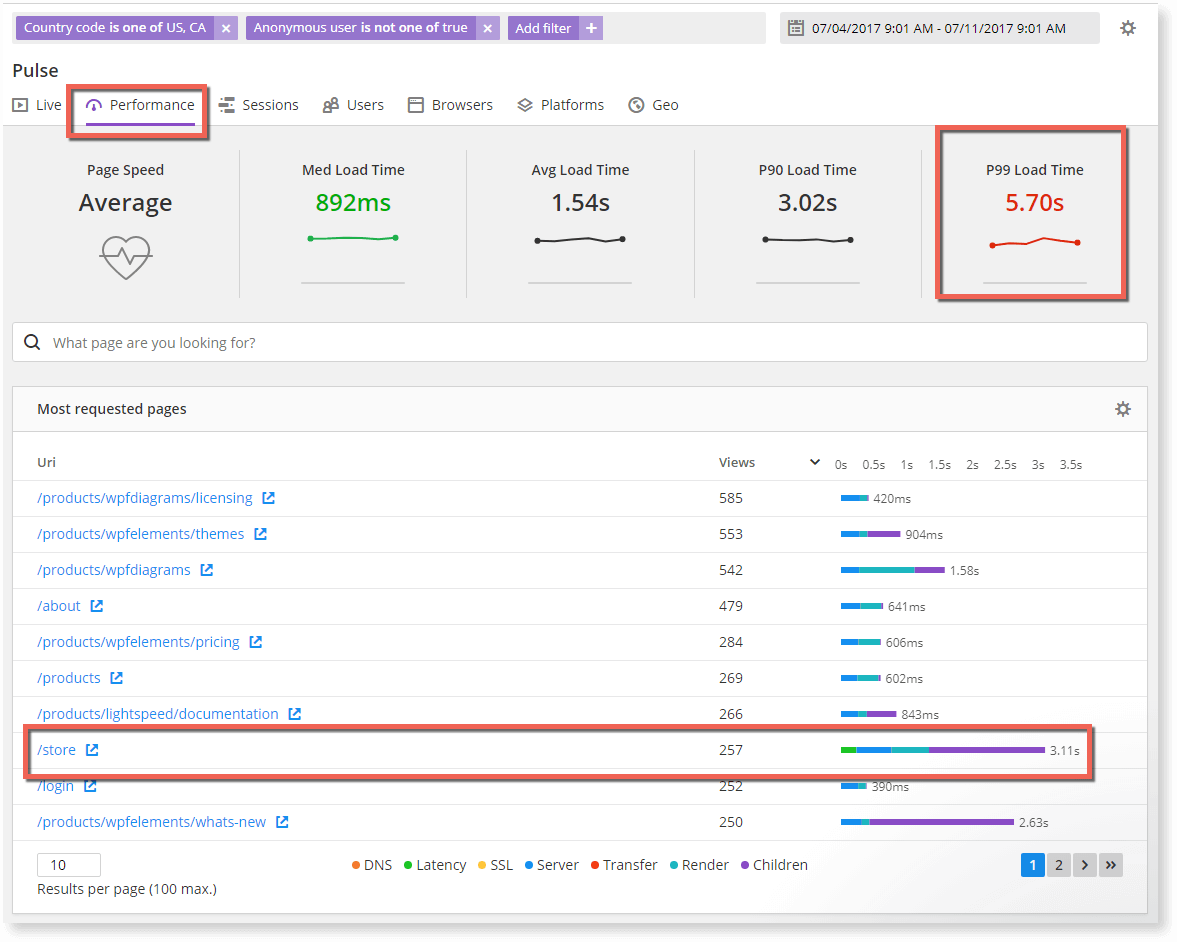
Task: Open /about via its external link icon
Action: click(96, 605)
